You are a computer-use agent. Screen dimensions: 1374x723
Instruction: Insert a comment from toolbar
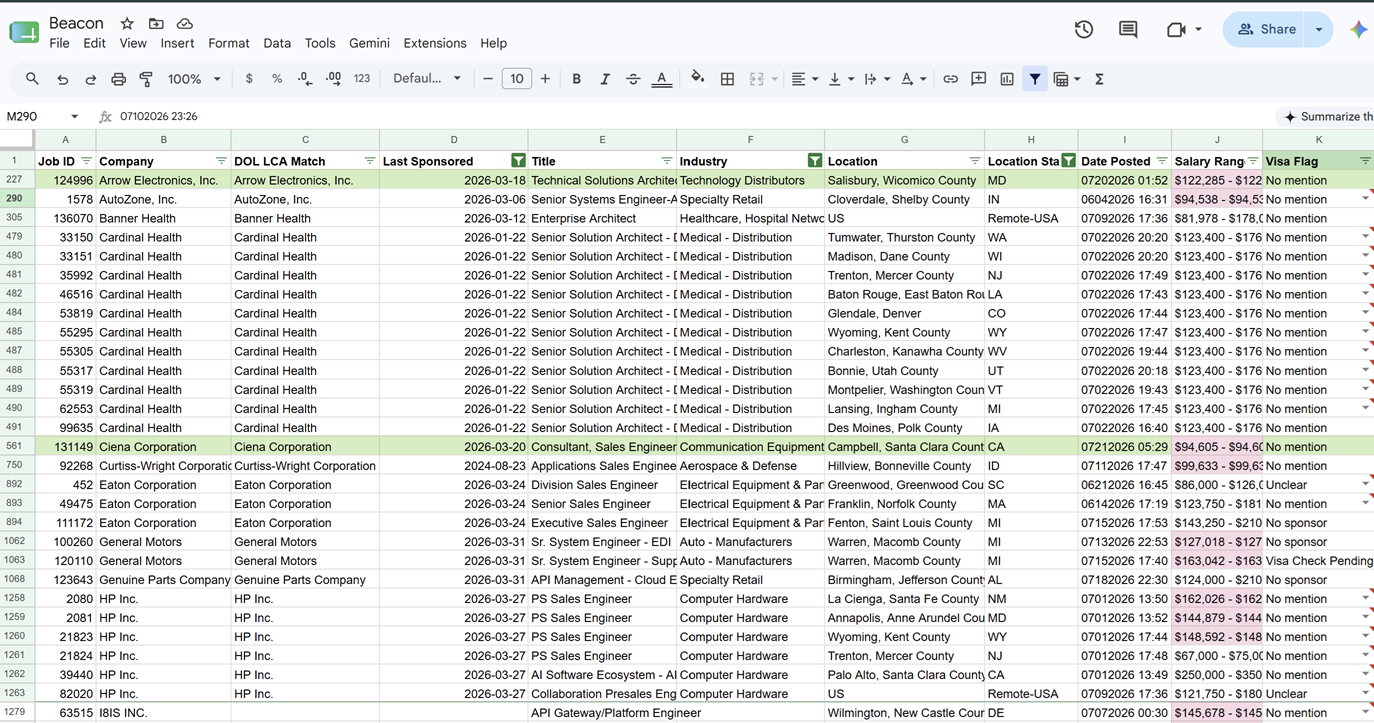(x=979, y=79)
